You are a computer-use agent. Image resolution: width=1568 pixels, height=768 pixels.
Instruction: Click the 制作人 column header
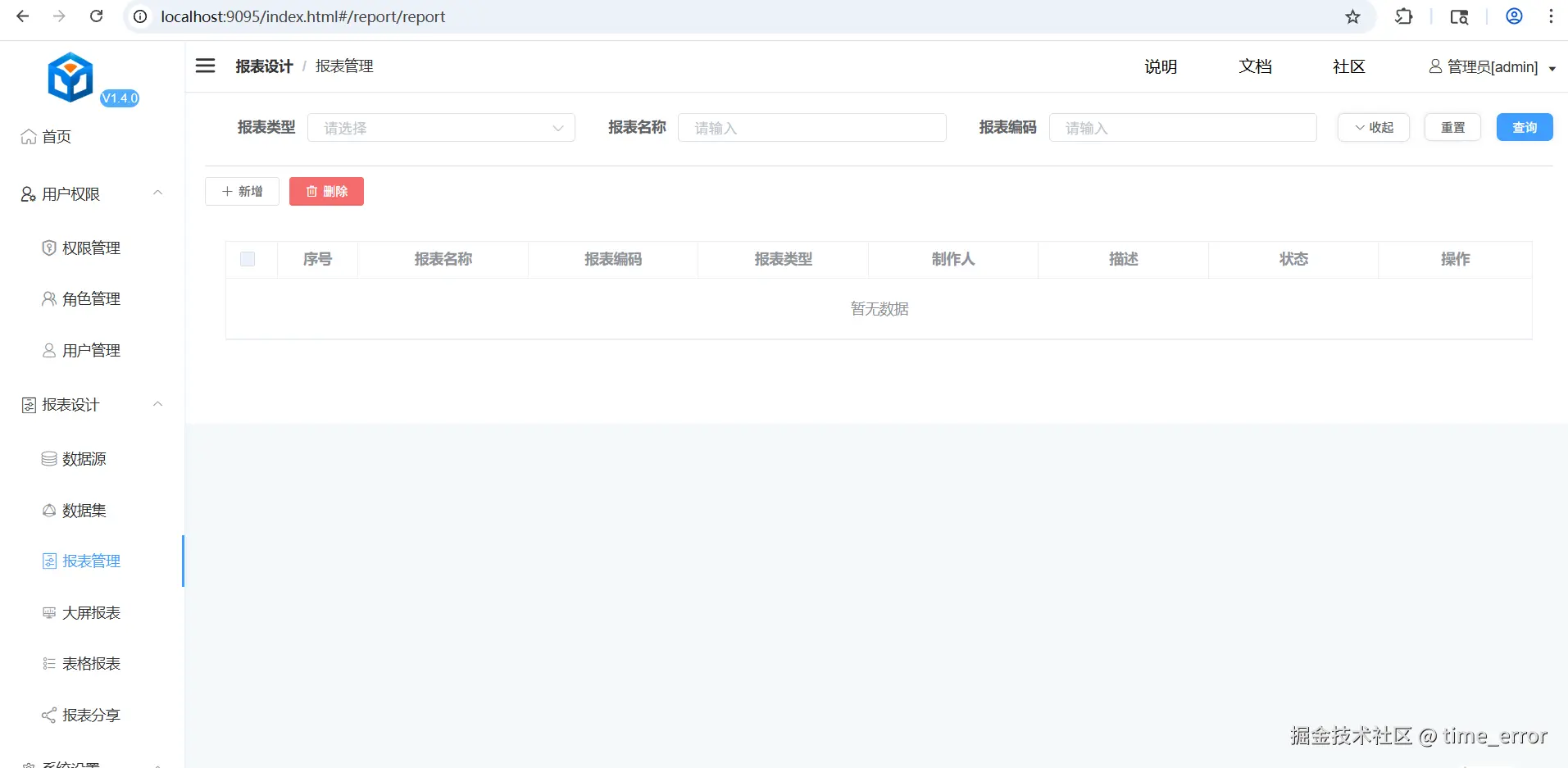click(953, 259)
